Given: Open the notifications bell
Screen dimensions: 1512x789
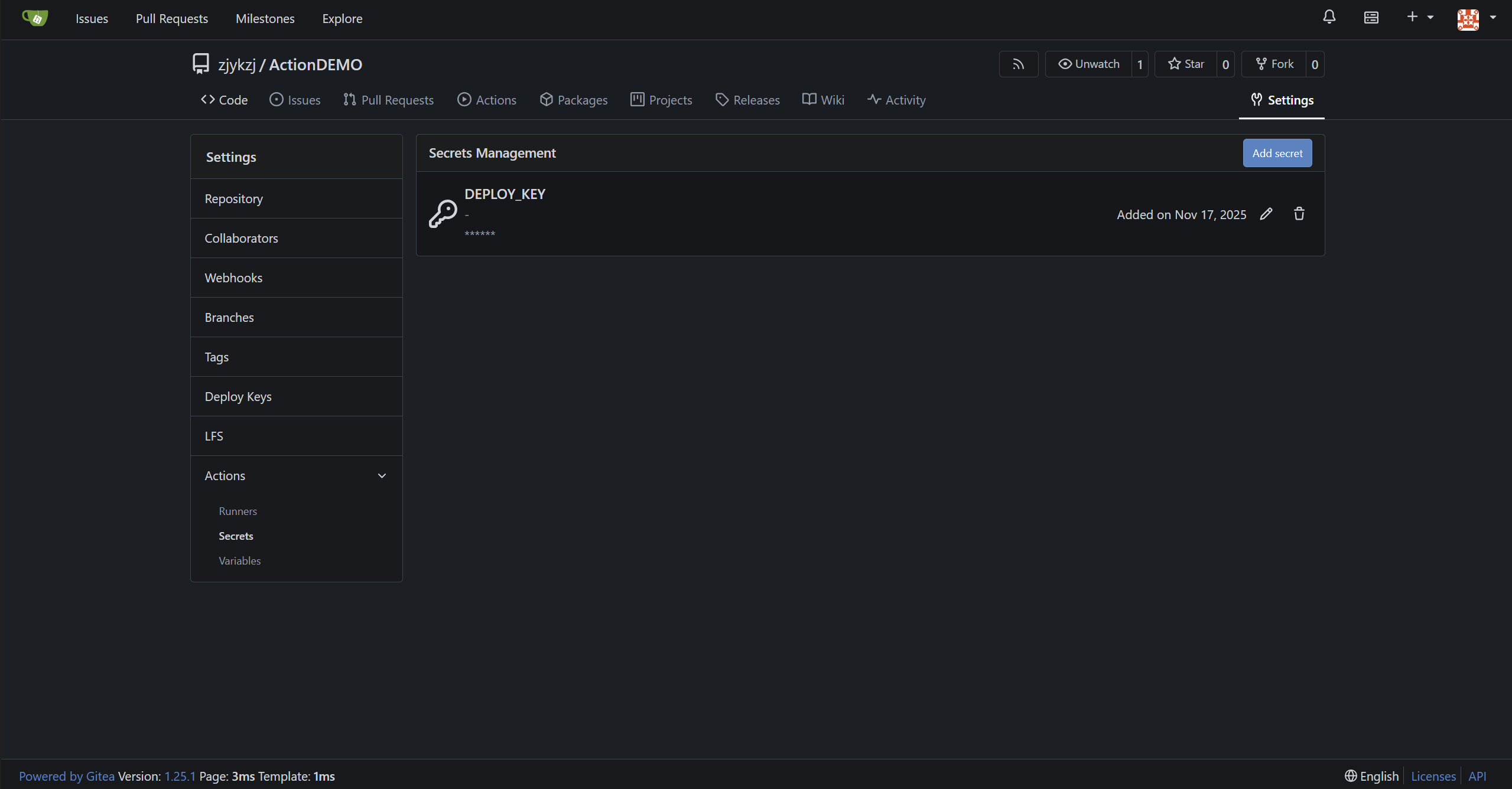Looking at the screenshot, I should point(1329,17).
